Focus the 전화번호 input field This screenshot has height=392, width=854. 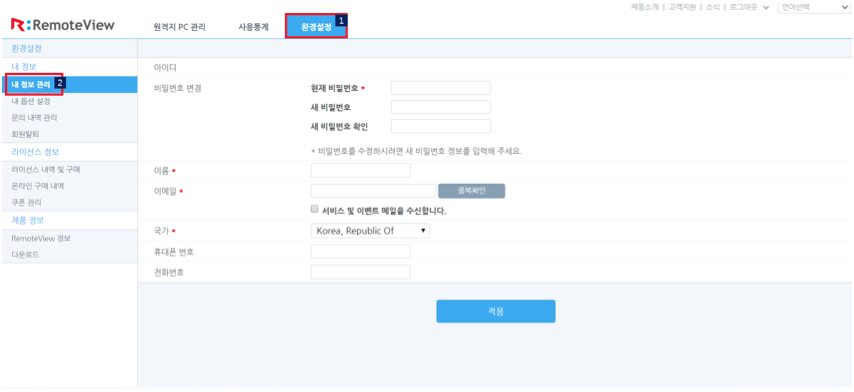click(x=361, y=272)
